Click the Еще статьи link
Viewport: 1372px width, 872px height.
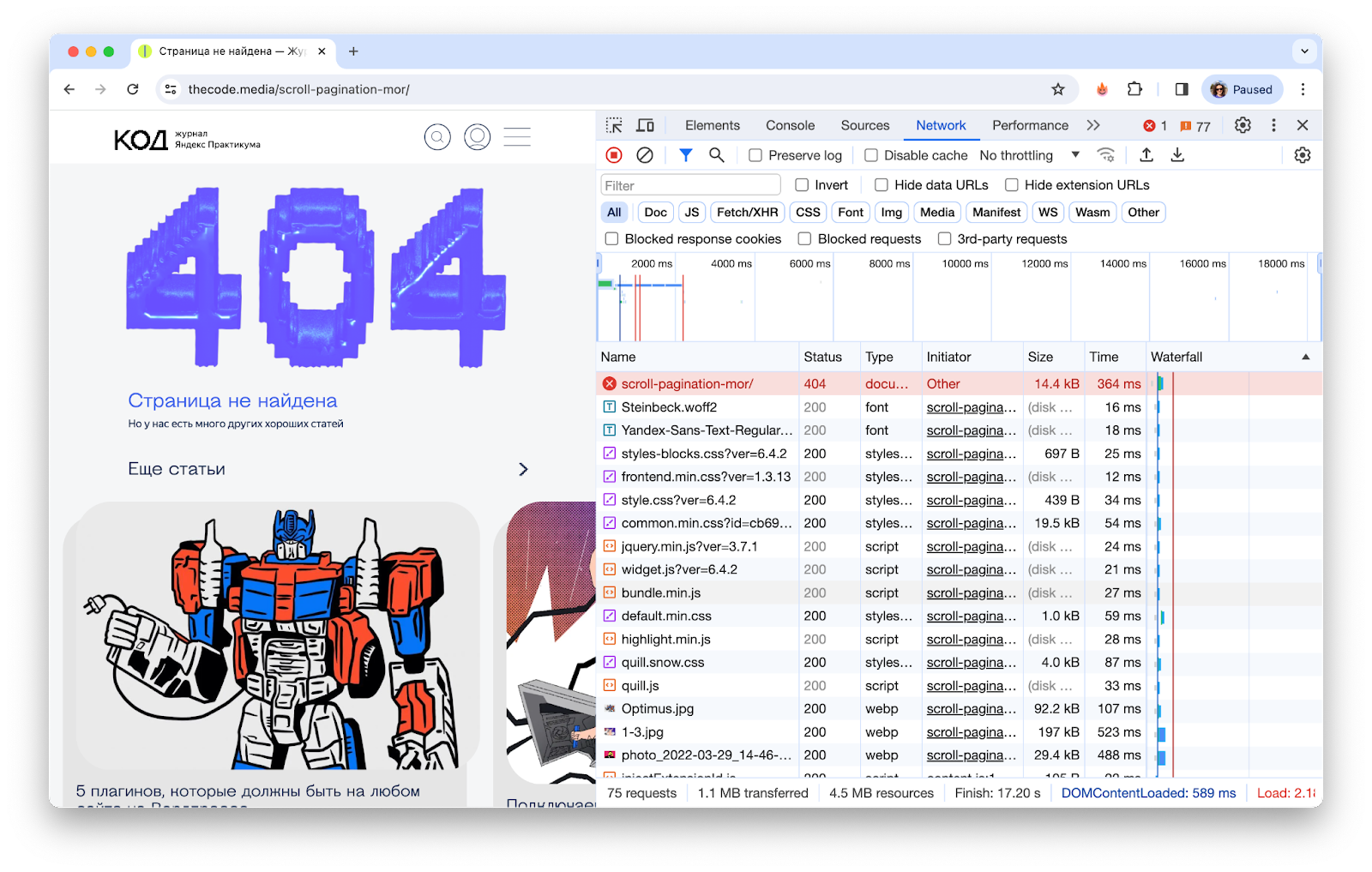[177, 469]
